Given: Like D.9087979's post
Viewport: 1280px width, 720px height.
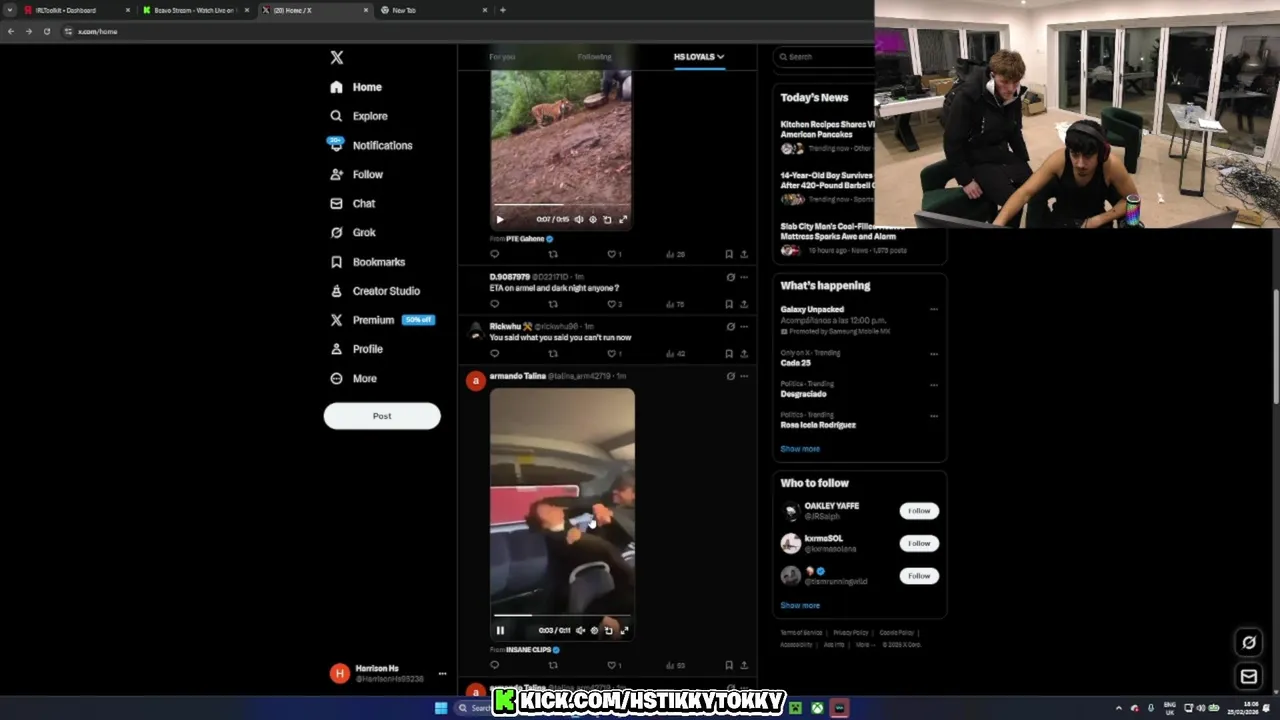Looking at the screenshot, I should pos(612,304).
